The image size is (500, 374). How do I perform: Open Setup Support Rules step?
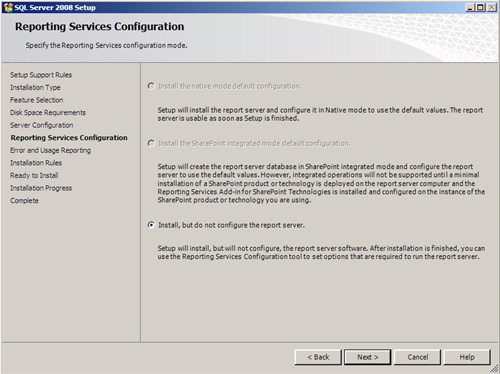pos(41,75)
